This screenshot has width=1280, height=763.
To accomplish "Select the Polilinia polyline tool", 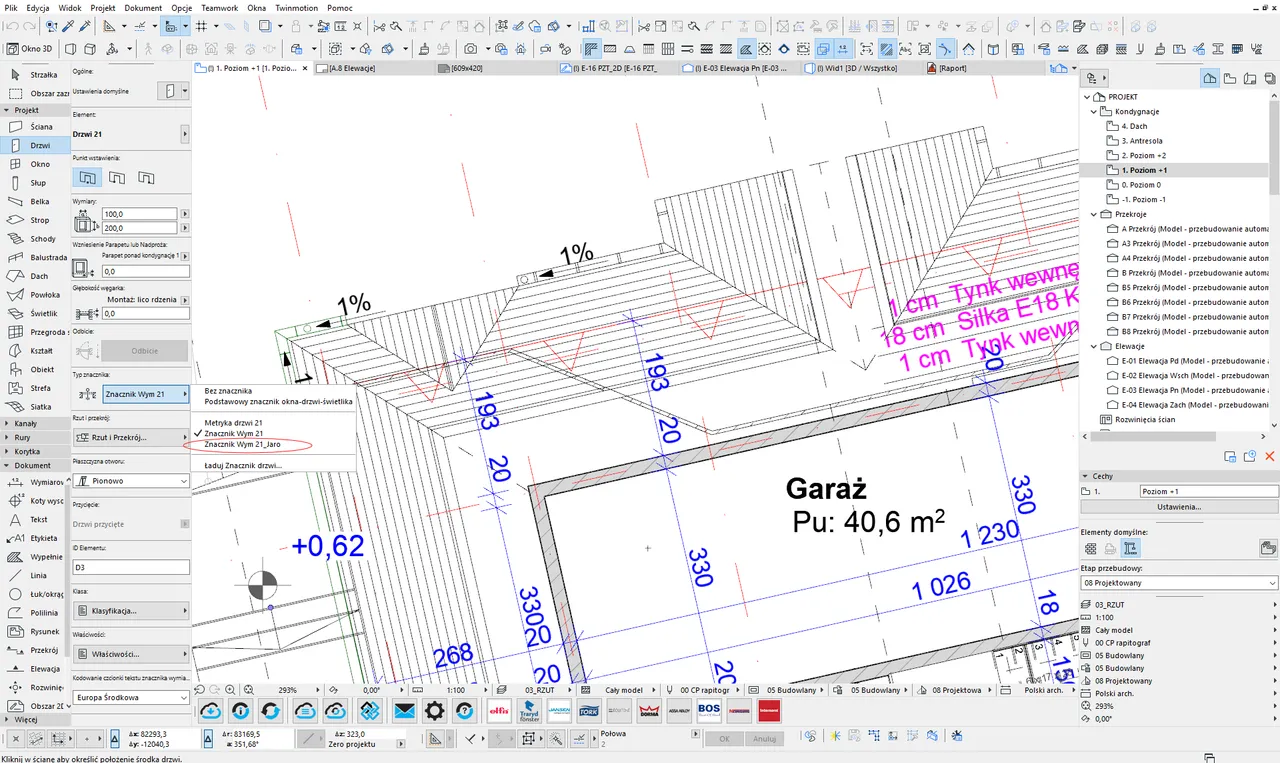I will pyautogui.click(x=35, y=613).
